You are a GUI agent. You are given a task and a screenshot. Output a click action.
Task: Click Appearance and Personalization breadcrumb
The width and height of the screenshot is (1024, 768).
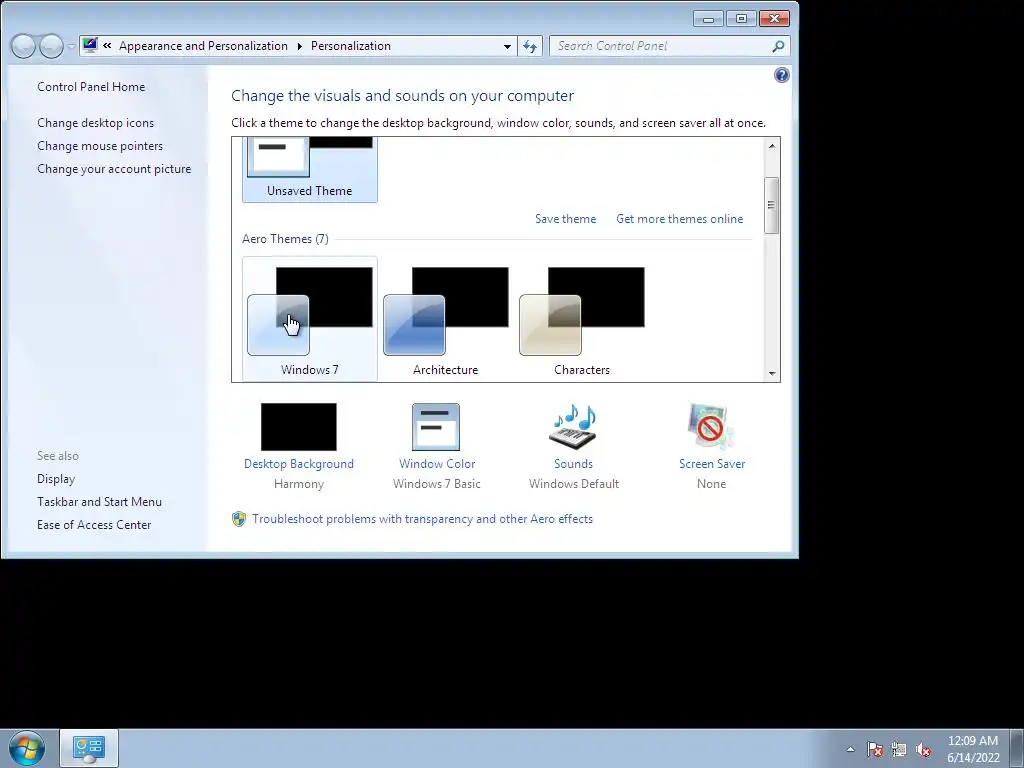point(203,46)
